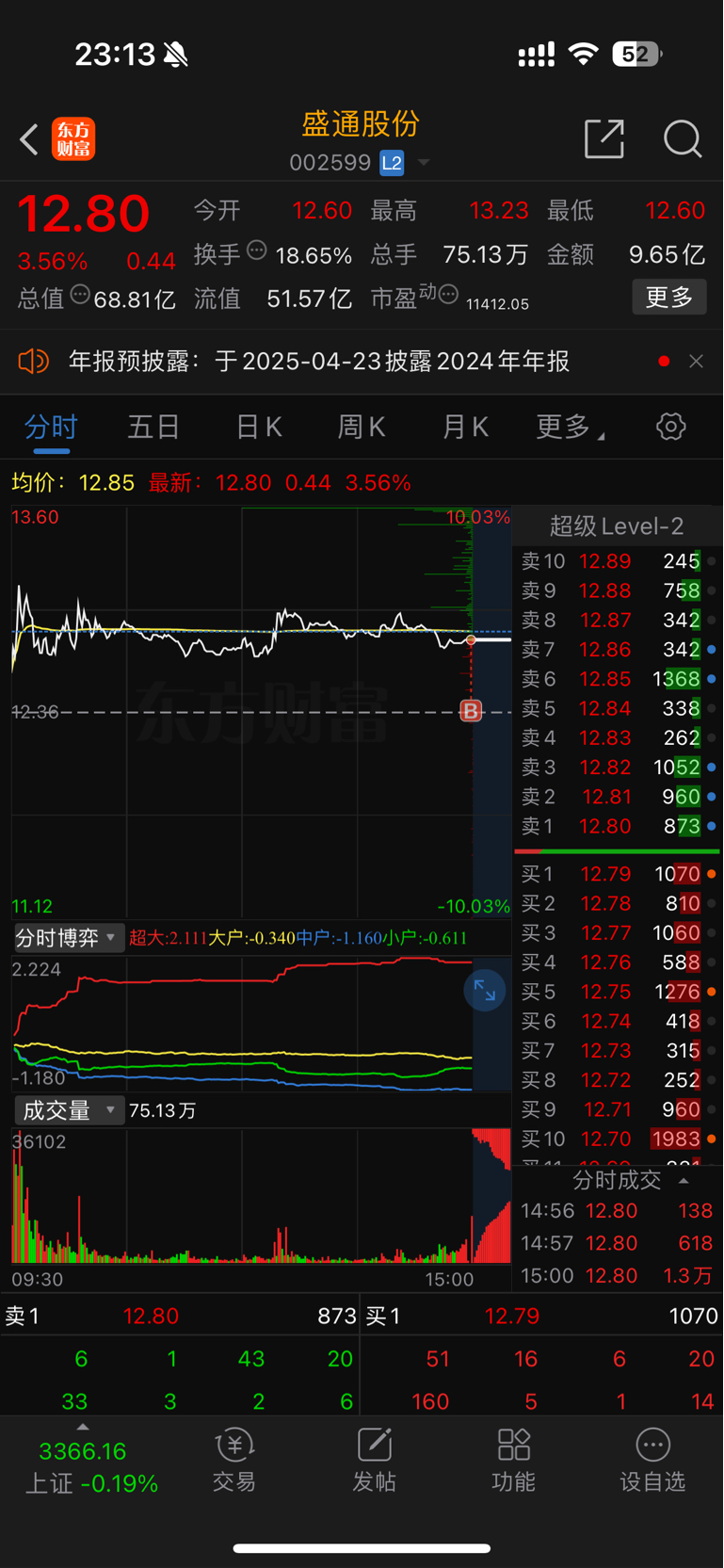Select the 卖3 12.82 order row
The width and height of the screenshot is (724, 1568).
pyautogui.click(x=617, y=768)
